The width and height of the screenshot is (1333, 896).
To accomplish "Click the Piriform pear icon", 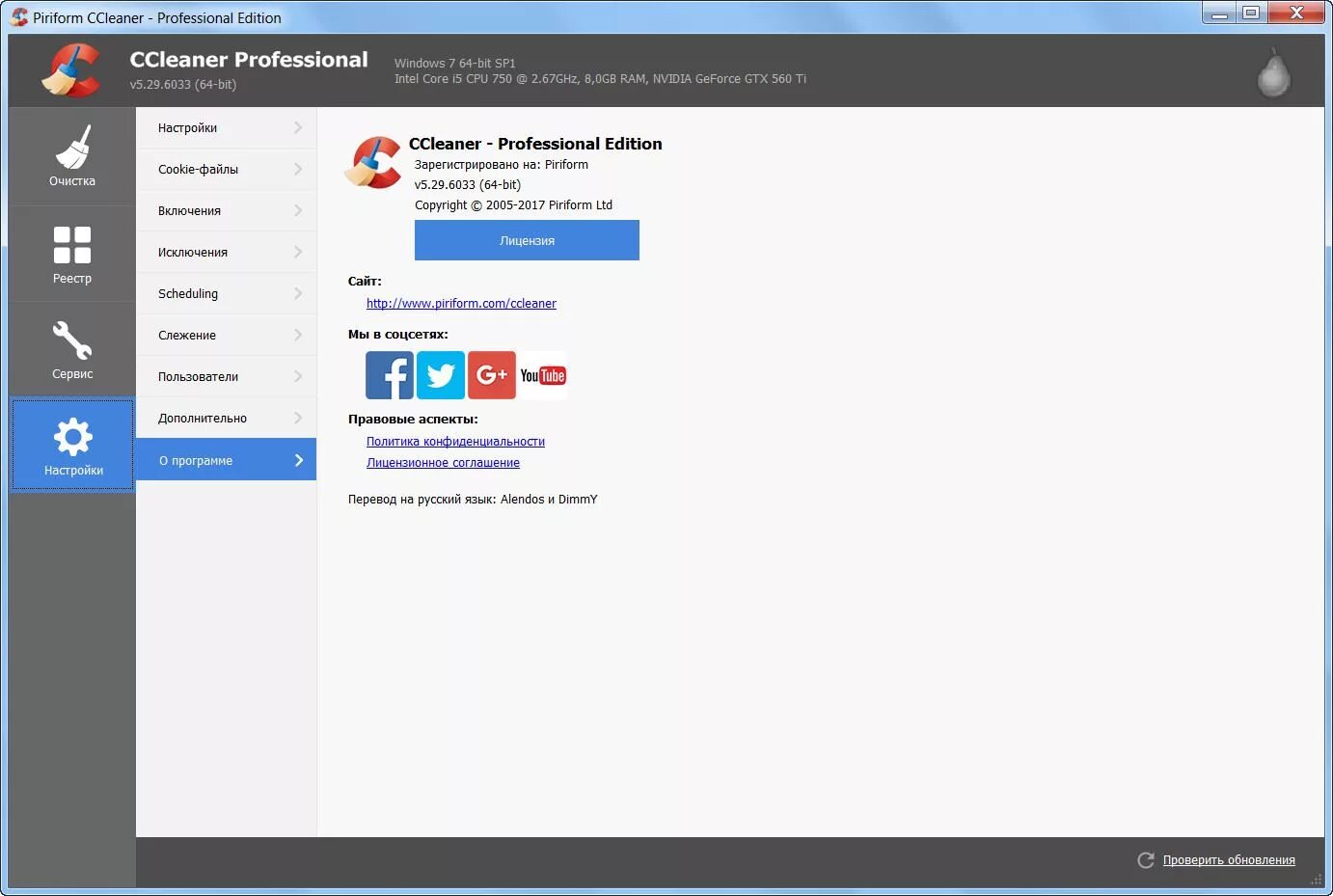I will [1273, 72].
